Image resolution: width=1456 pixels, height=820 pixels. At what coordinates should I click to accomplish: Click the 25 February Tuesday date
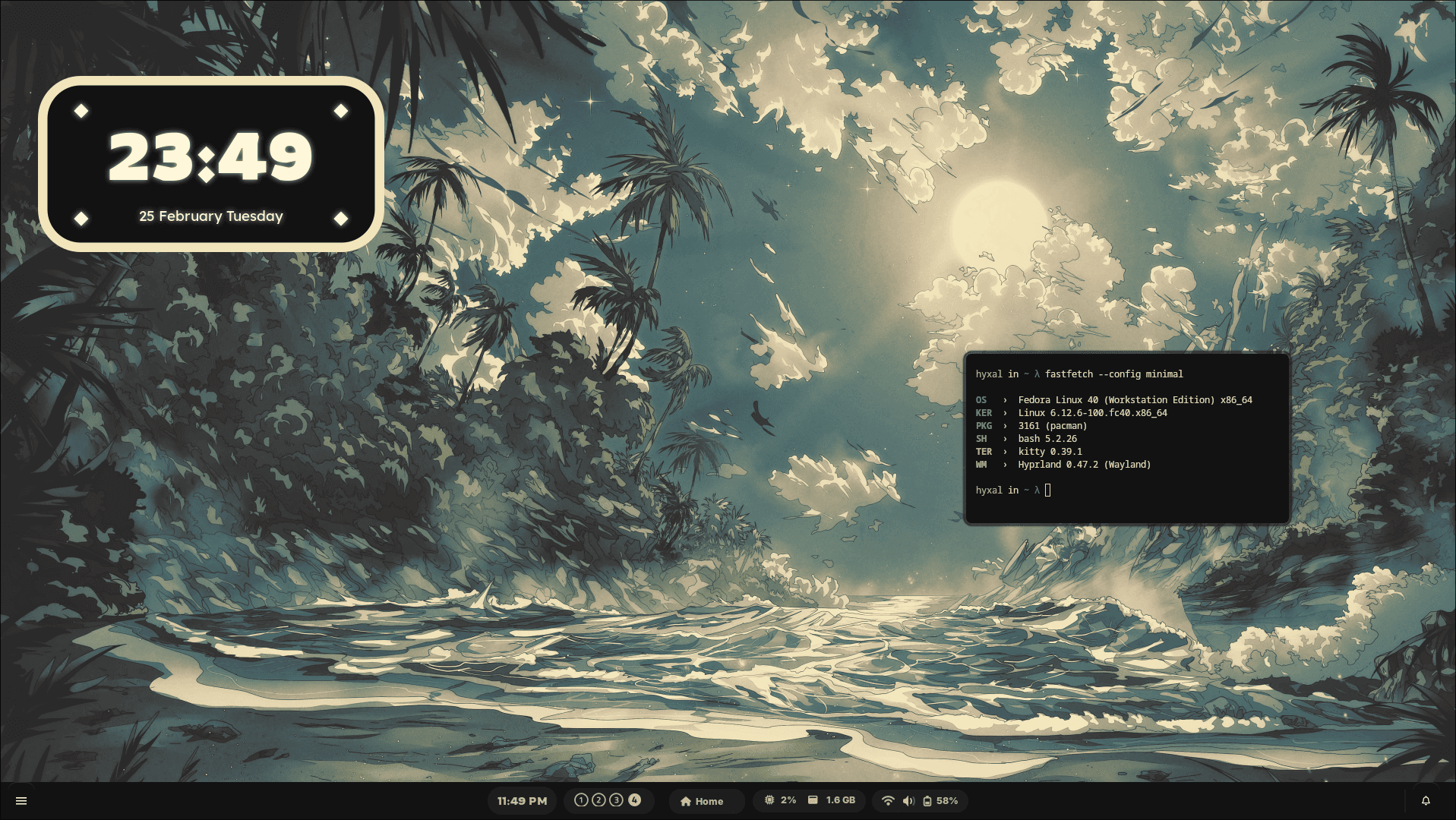click(x=211, y=216)
